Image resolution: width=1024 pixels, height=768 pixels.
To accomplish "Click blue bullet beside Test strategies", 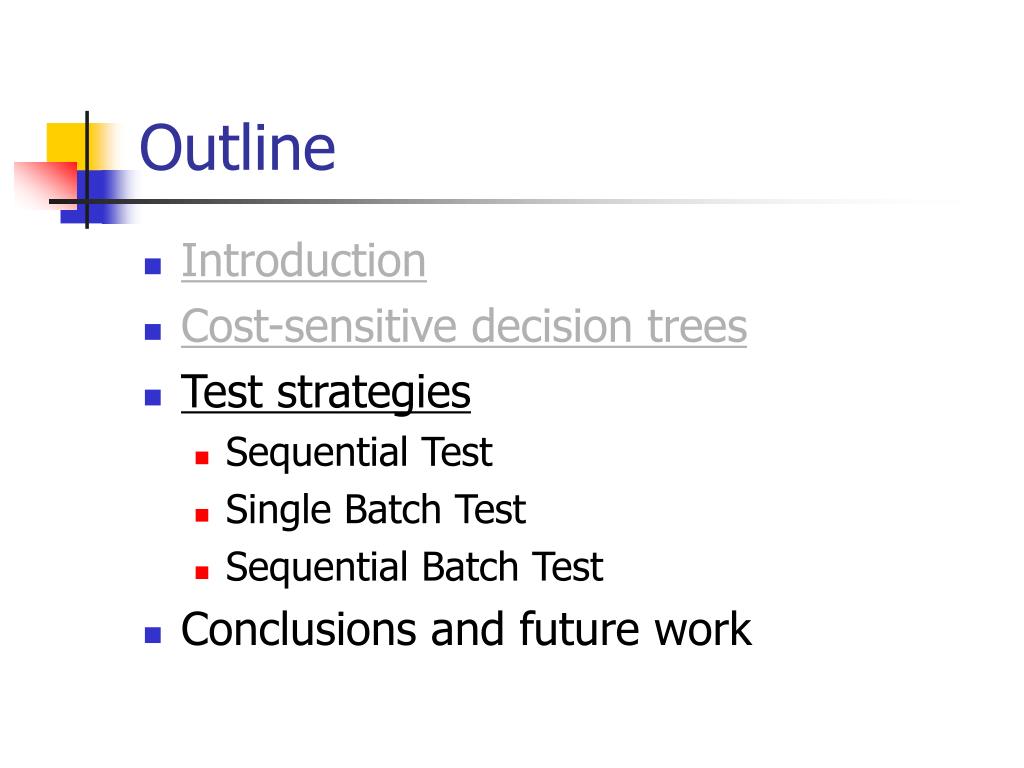I will pyautogui.click(x=153, y=397).
